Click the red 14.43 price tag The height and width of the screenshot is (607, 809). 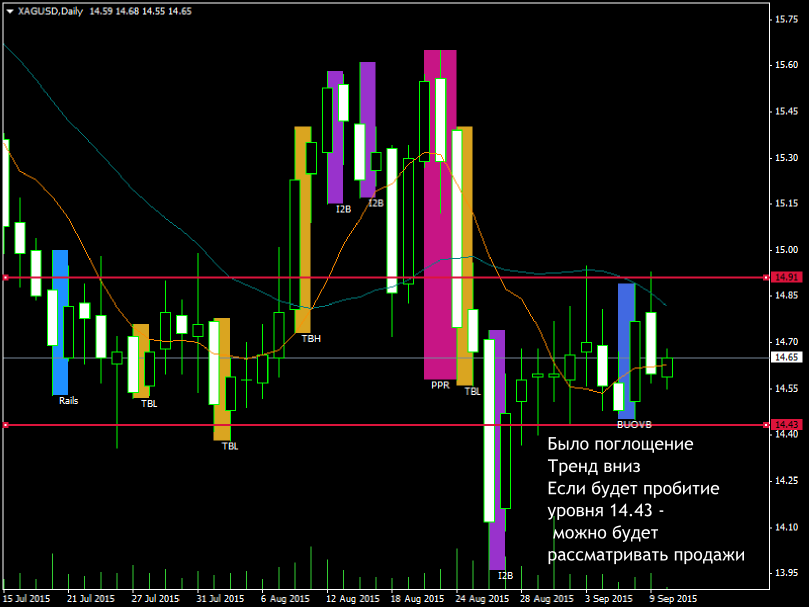coord(786,425)
